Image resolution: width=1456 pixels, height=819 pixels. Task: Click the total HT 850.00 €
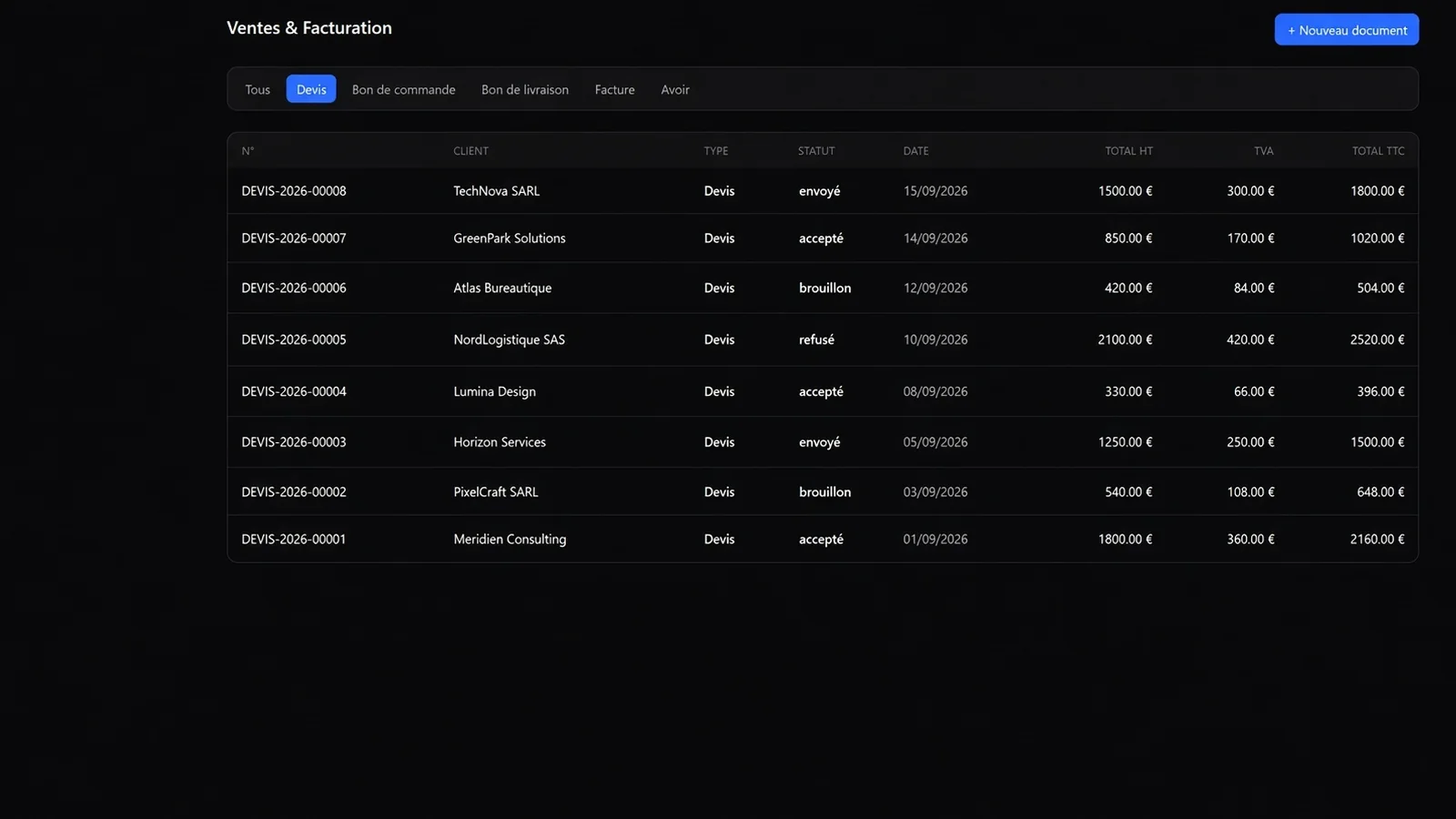pyautogui.click(x=1128, y=238)
